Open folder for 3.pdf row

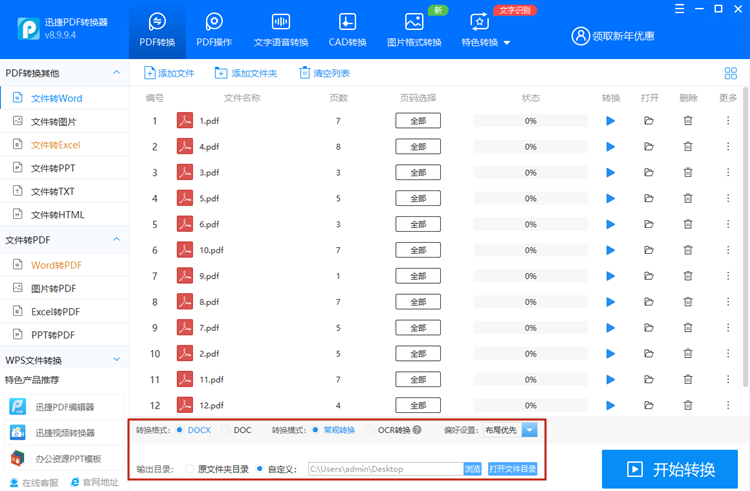(x=649, y=173)
